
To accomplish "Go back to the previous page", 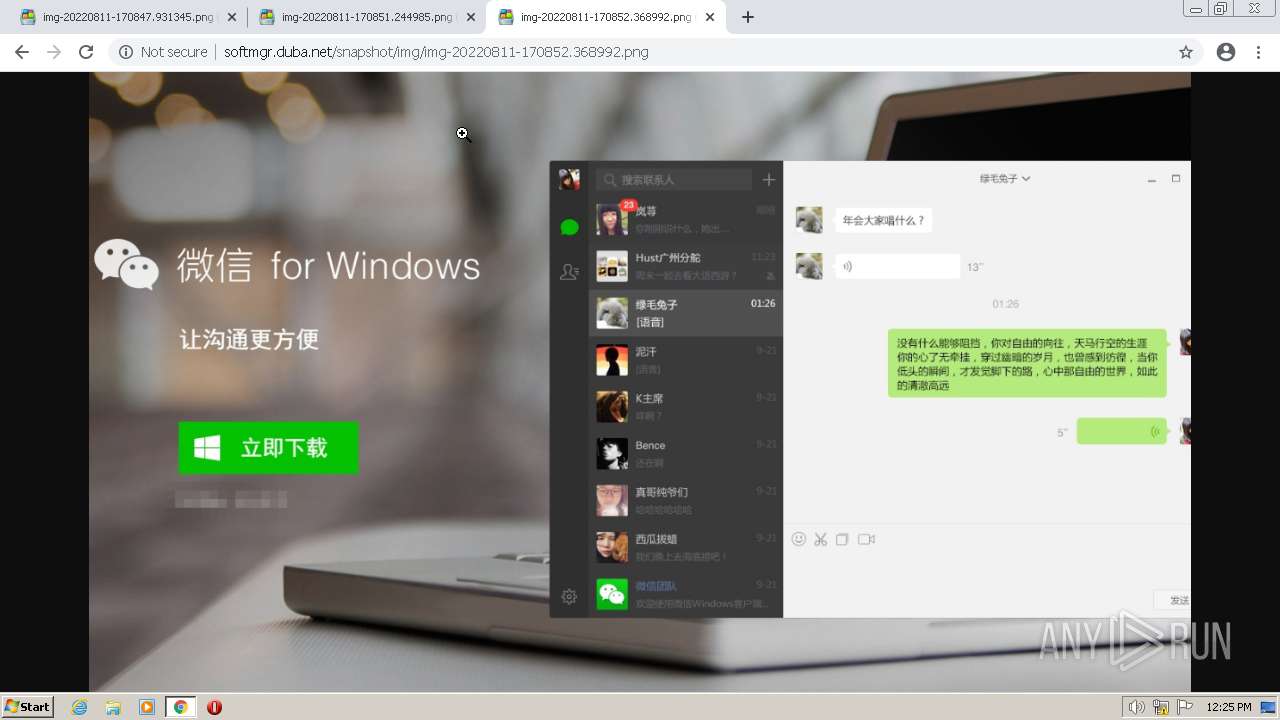I will coord(22,52).
